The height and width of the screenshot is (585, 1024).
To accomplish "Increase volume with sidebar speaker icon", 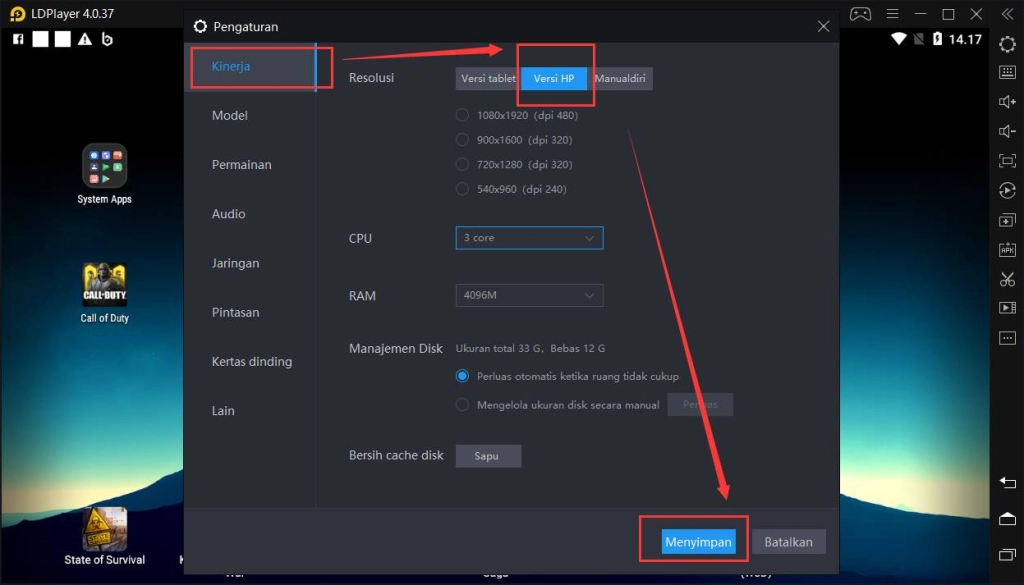I will pyautogui.click(x=1007, y=101).
